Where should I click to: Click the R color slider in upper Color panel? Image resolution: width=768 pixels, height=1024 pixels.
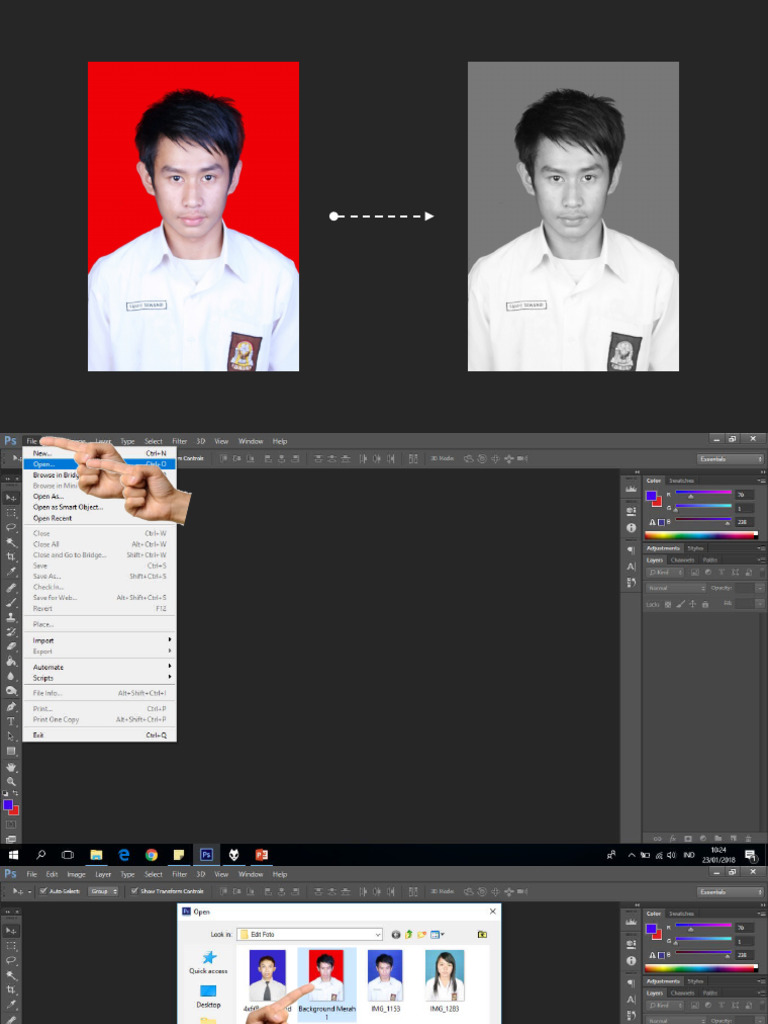point(703,494)
